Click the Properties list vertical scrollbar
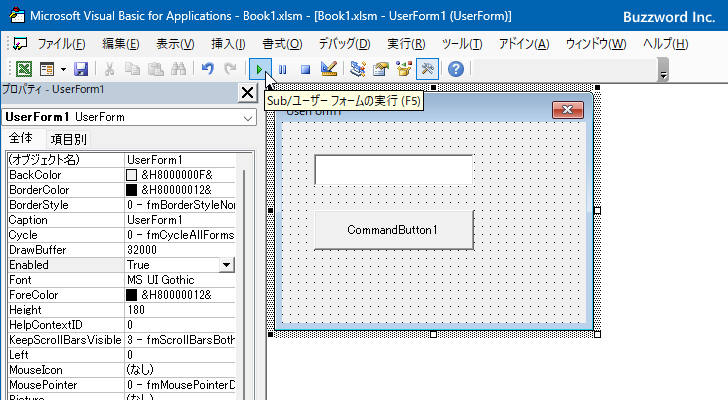This screenshot has height=400, width=728. (244, 283)
